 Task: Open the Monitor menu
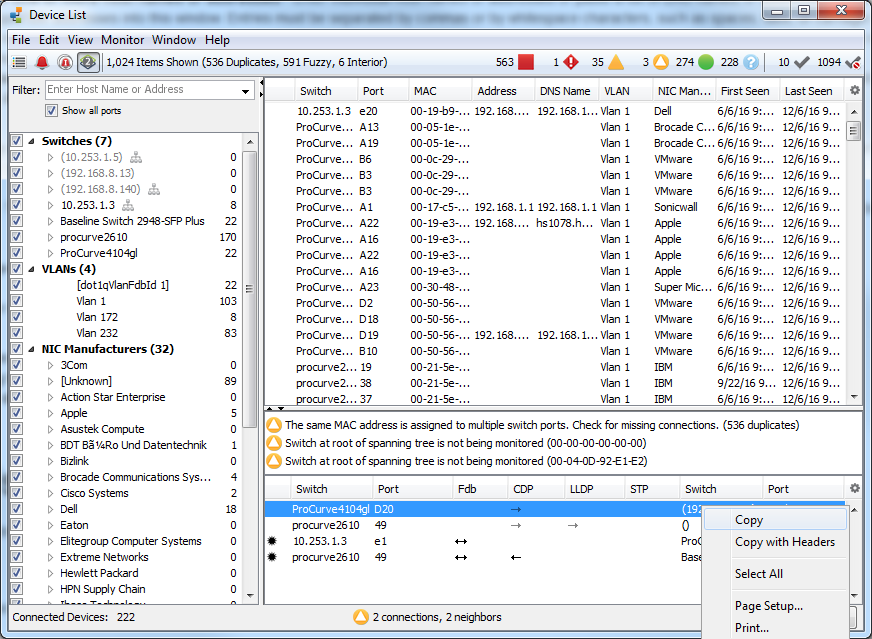click(x=122, y=40)
